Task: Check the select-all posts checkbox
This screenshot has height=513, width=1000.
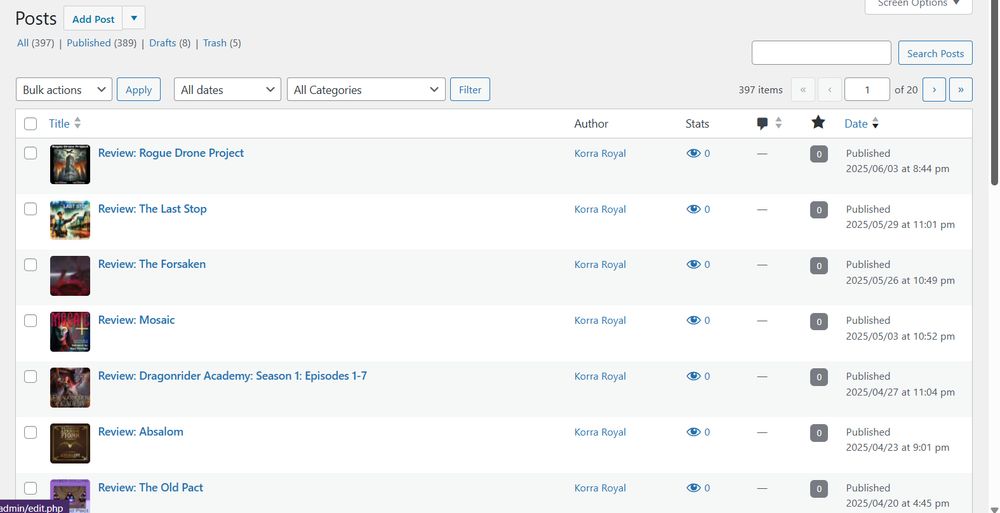Action: click(30, 124)
